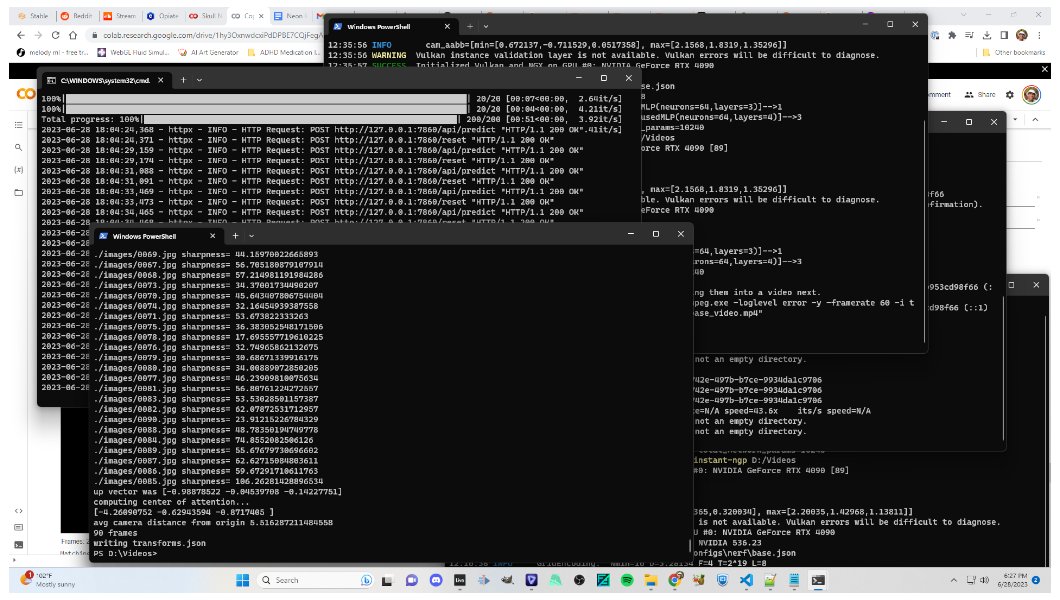Open Spotify from the taskbar

[x=627, y=580]
